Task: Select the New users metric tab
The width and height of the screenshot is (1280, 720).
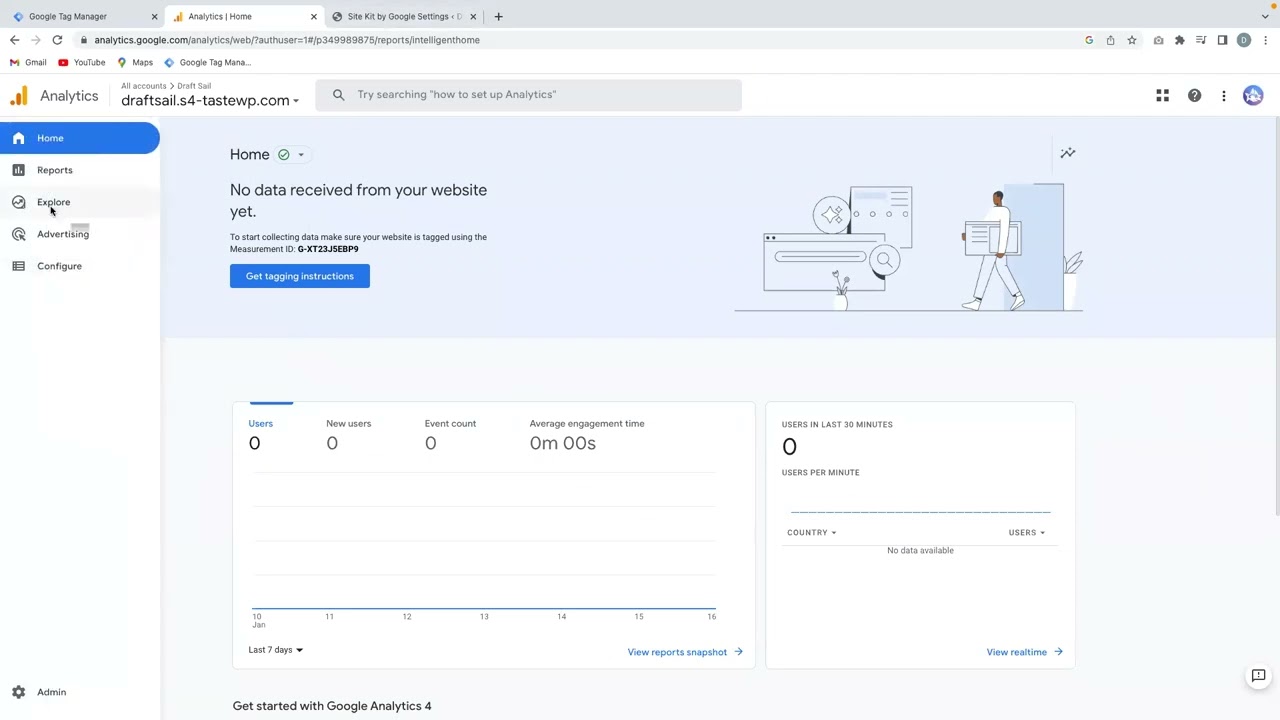Action: tap(348, 434)
